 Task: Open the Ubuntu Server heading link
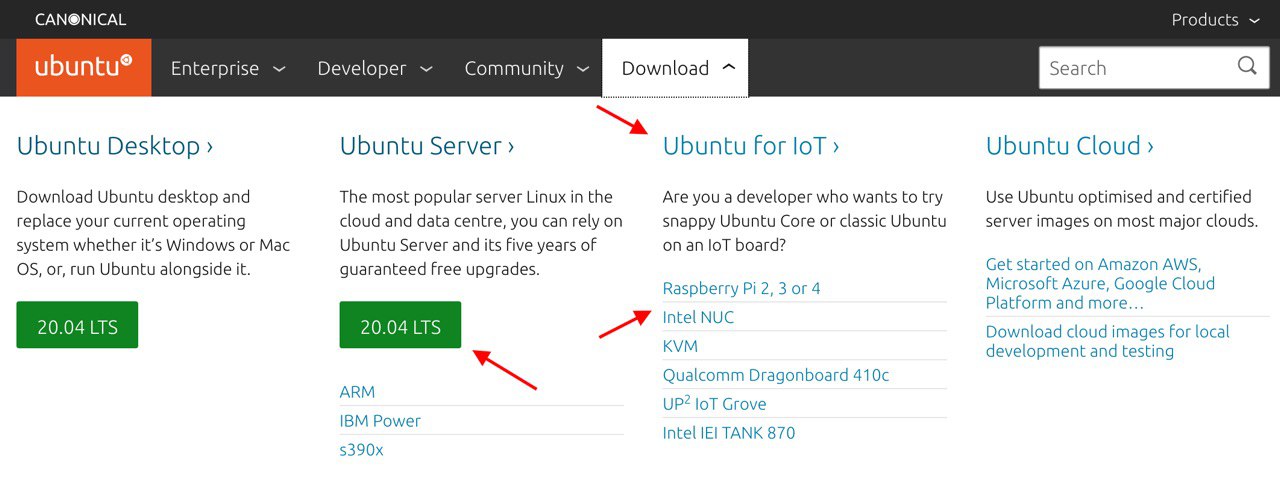point(427,146)
